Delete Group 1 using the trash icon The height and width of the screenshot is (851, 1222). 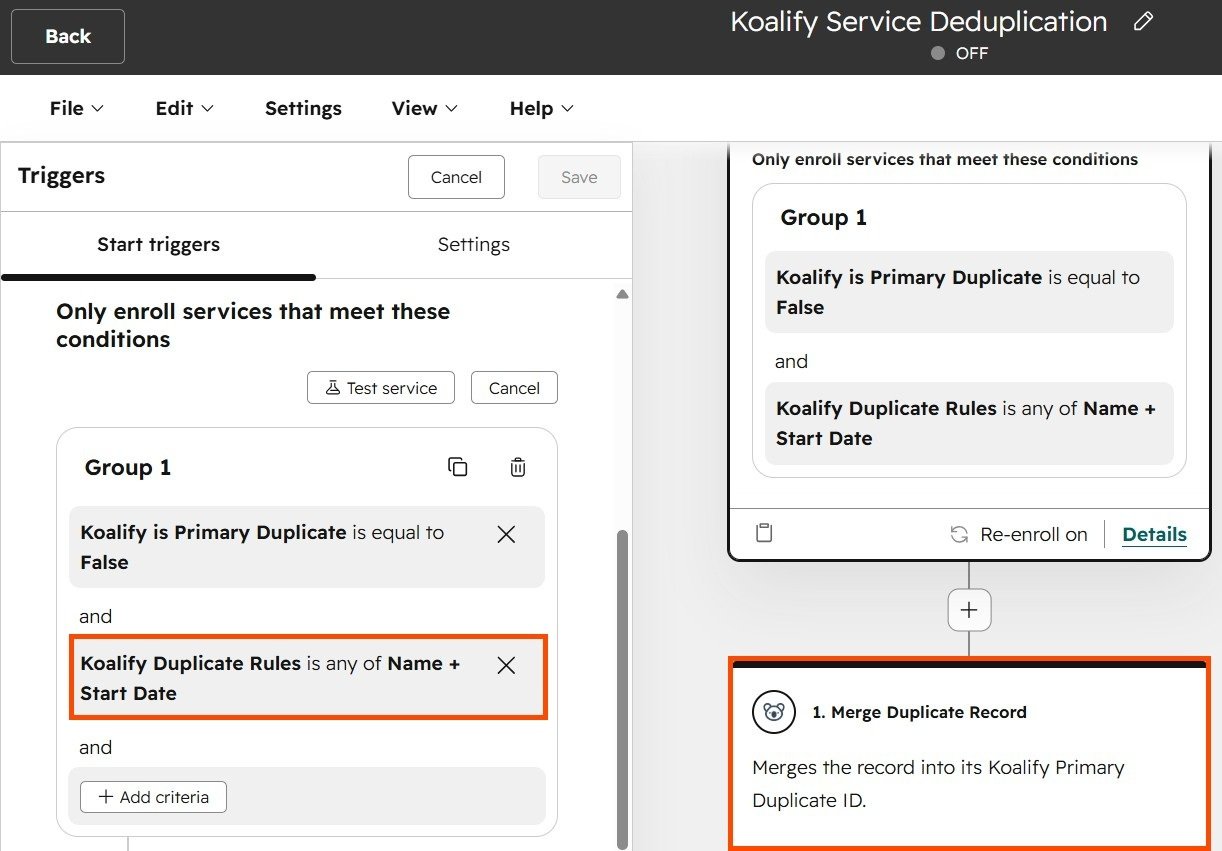517,467
